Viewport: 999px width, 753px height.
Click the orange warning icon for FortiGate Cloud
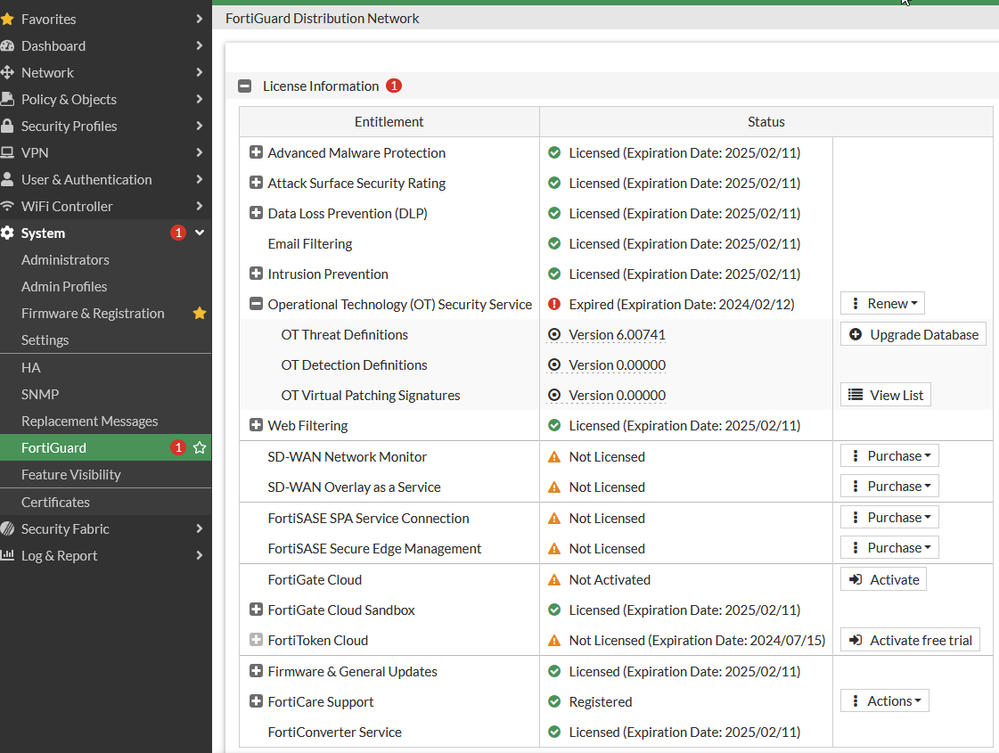tap(554, 580)
